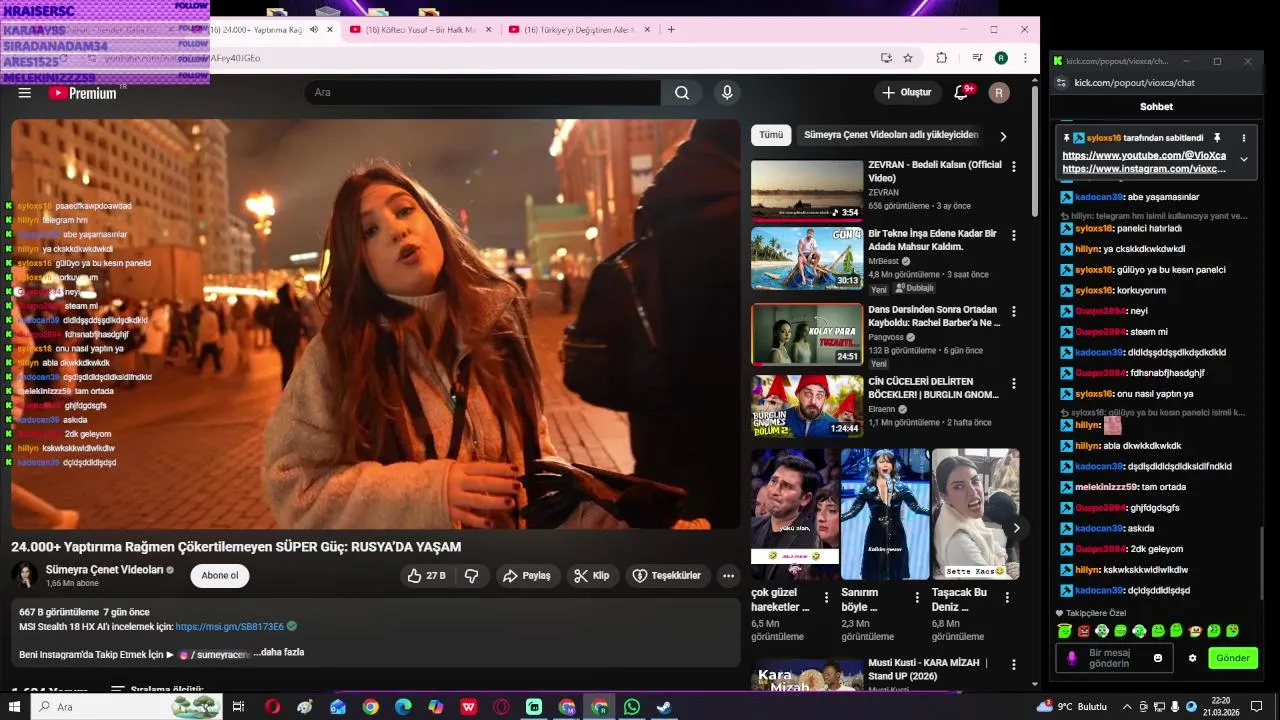Open Microsoft Edge from the taskbar
The width and height of the screenshot is (1280, 720).
point(403,707)
